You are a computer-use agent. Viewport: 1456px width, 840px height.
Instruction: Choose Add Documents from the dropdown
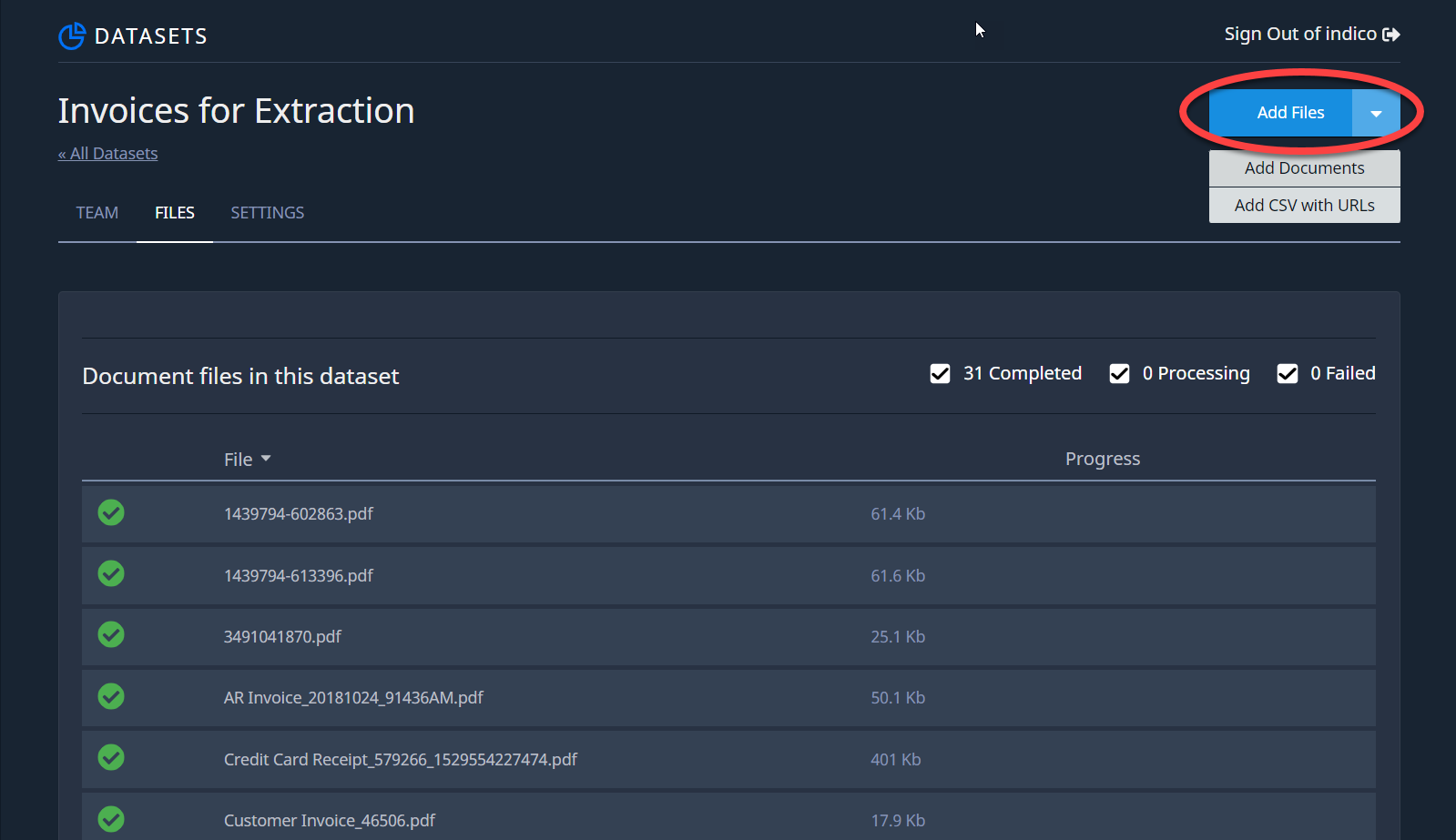coord(1304,168)
